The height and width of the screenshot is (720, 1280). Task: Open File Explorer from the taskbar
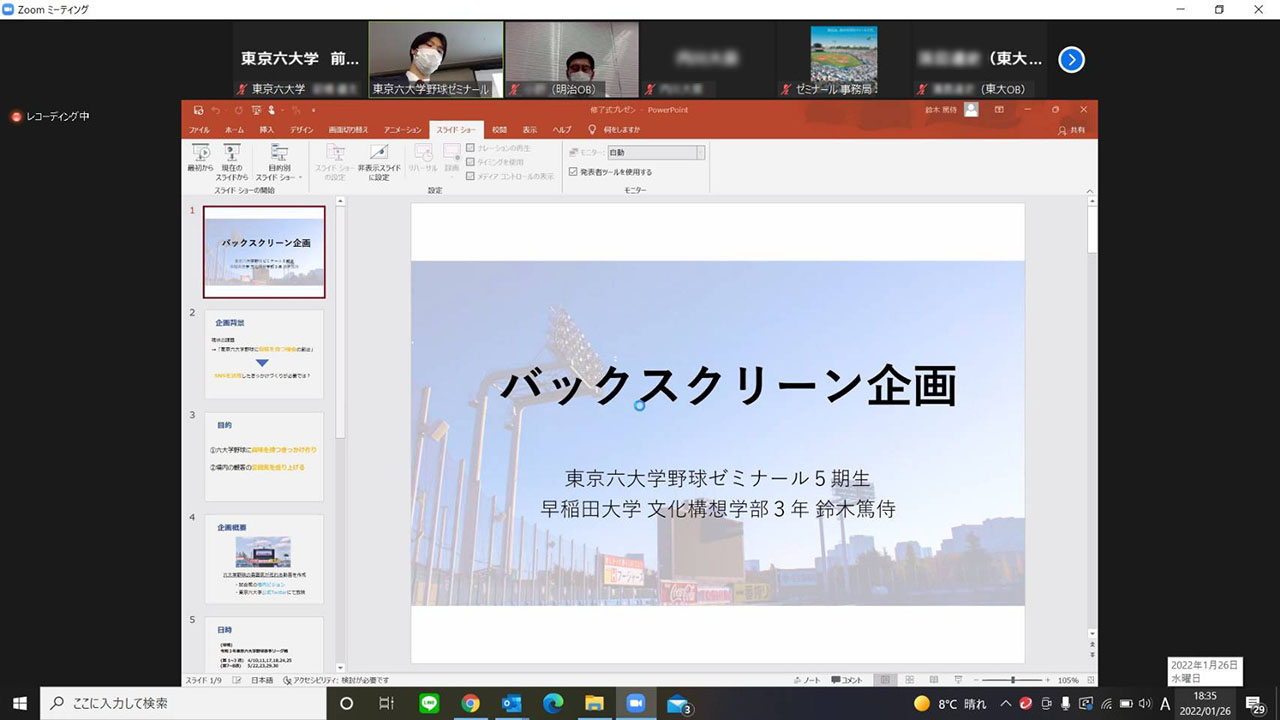click(594, 703)
